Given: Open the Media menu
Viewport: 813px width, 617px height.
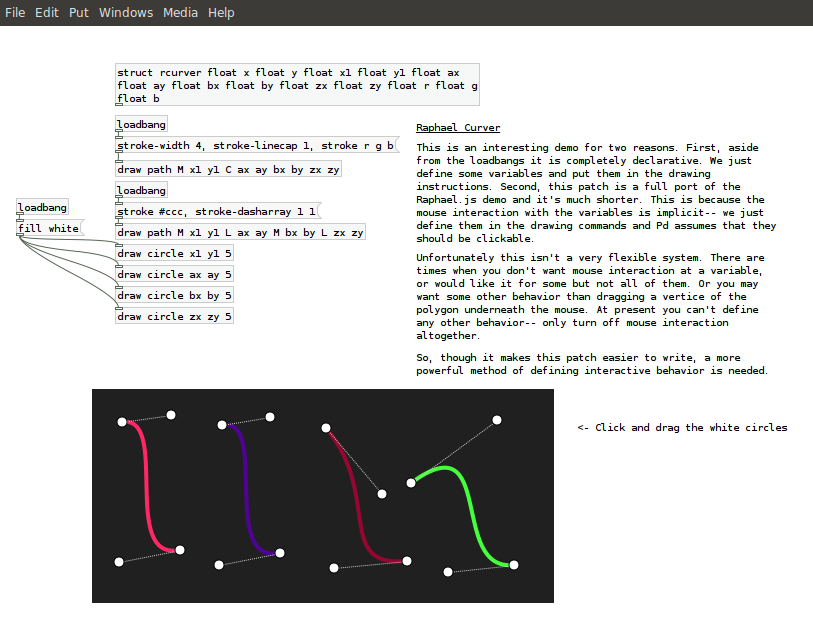Looking at the screenshot, I should 180,13.
